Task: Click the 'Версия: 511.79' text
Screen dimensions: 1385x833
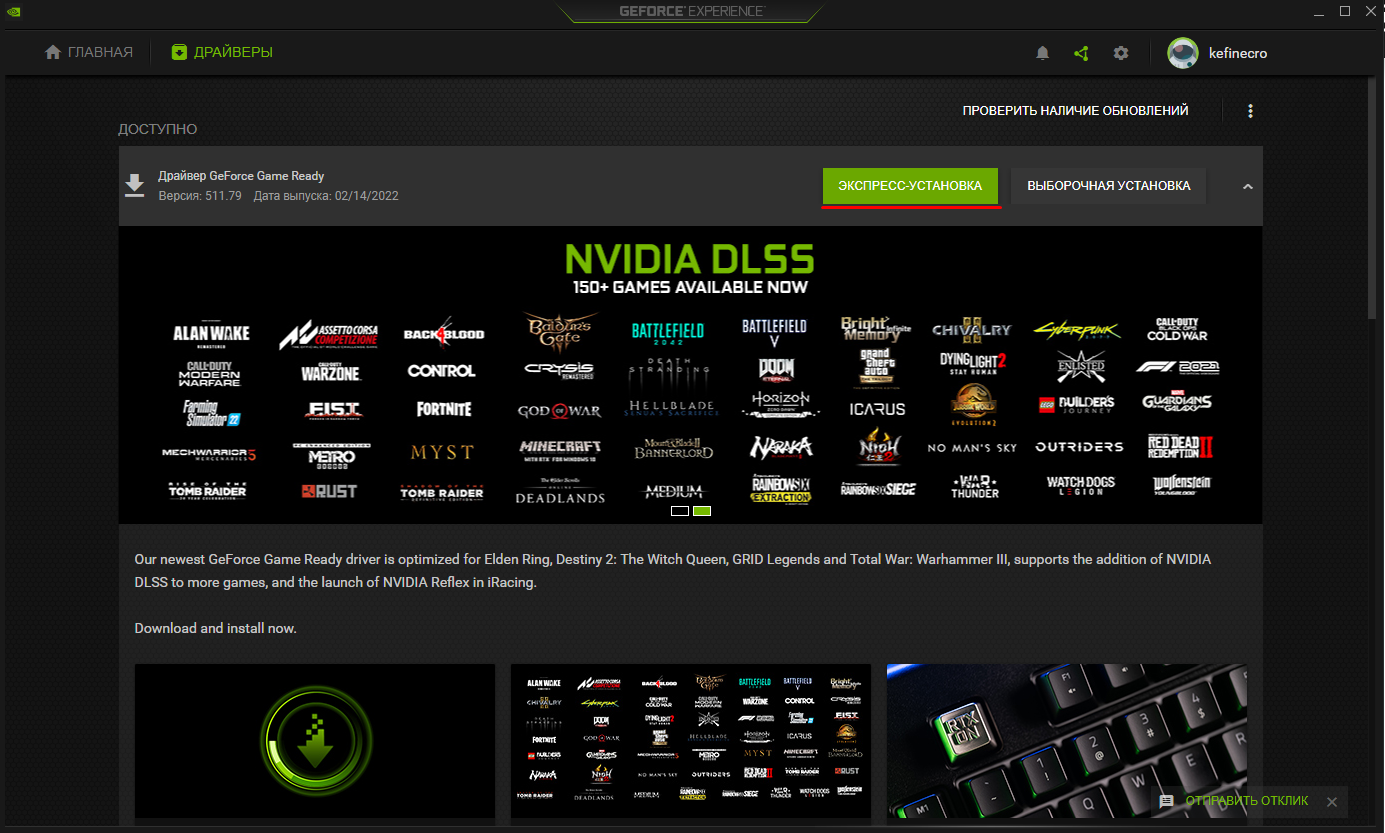Action: pos(200,196)
